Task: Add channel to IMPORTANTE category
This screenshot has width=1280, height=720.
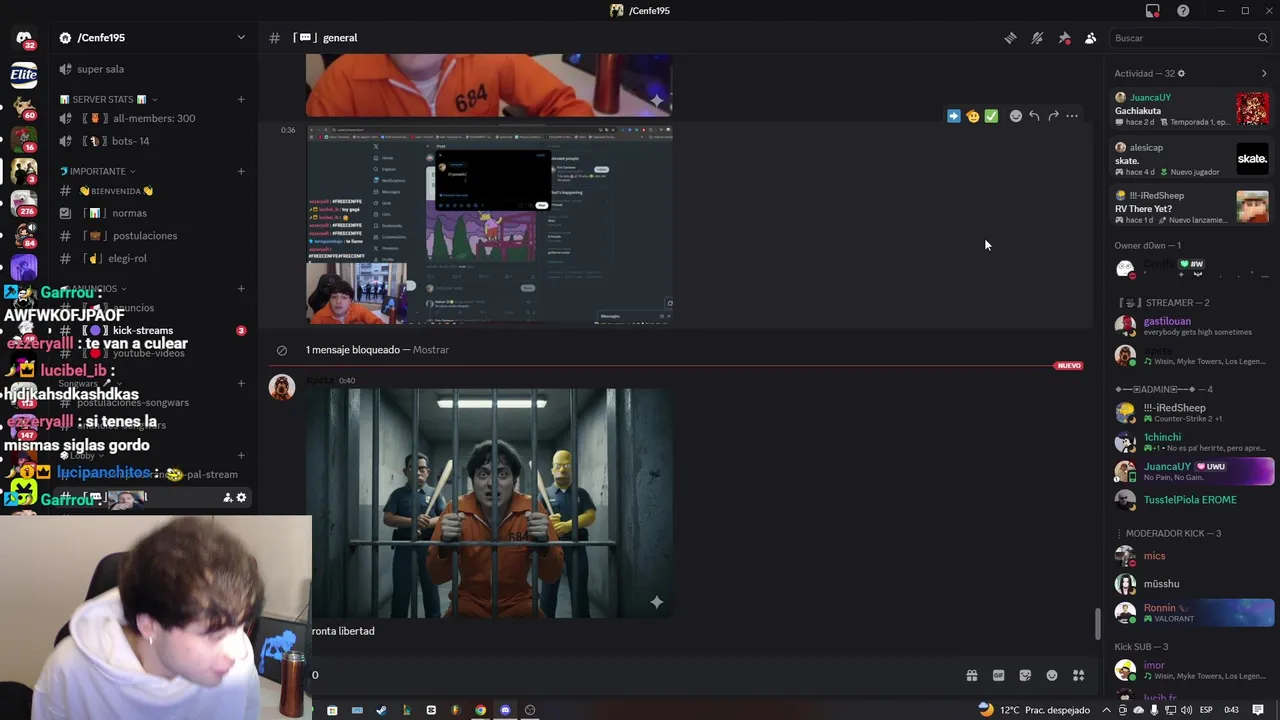Action: (241, 171)
